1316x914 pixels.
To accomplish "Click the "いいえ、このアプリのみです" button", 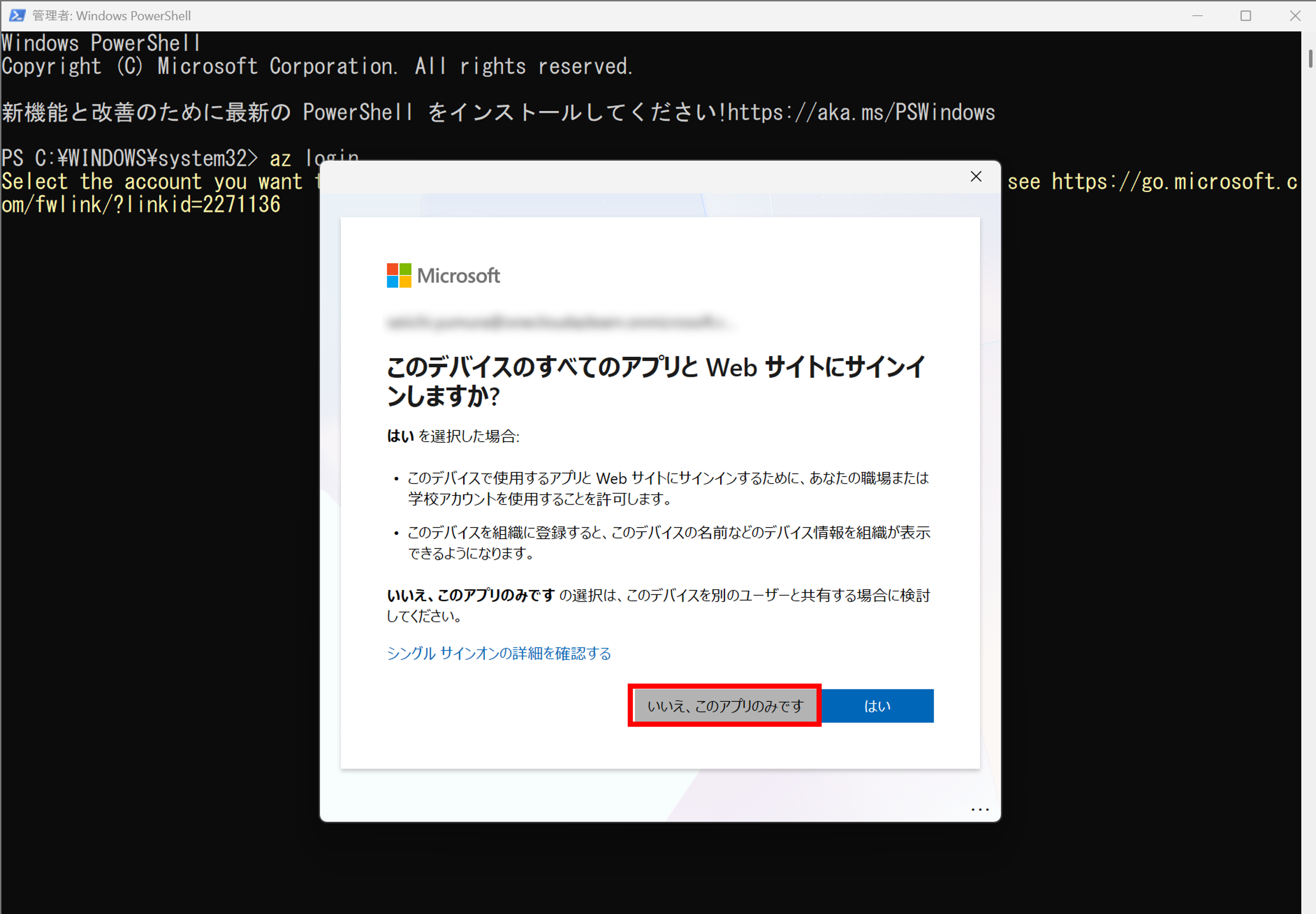I will 725,706.
